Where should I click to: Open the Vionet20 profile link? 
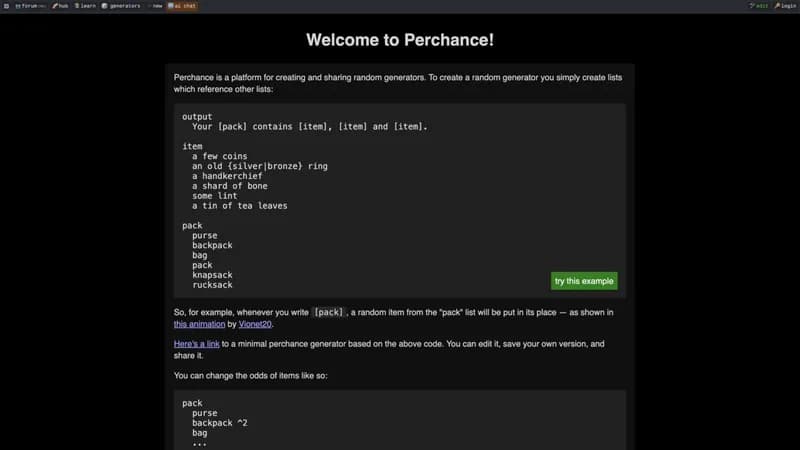pos(255,324)
